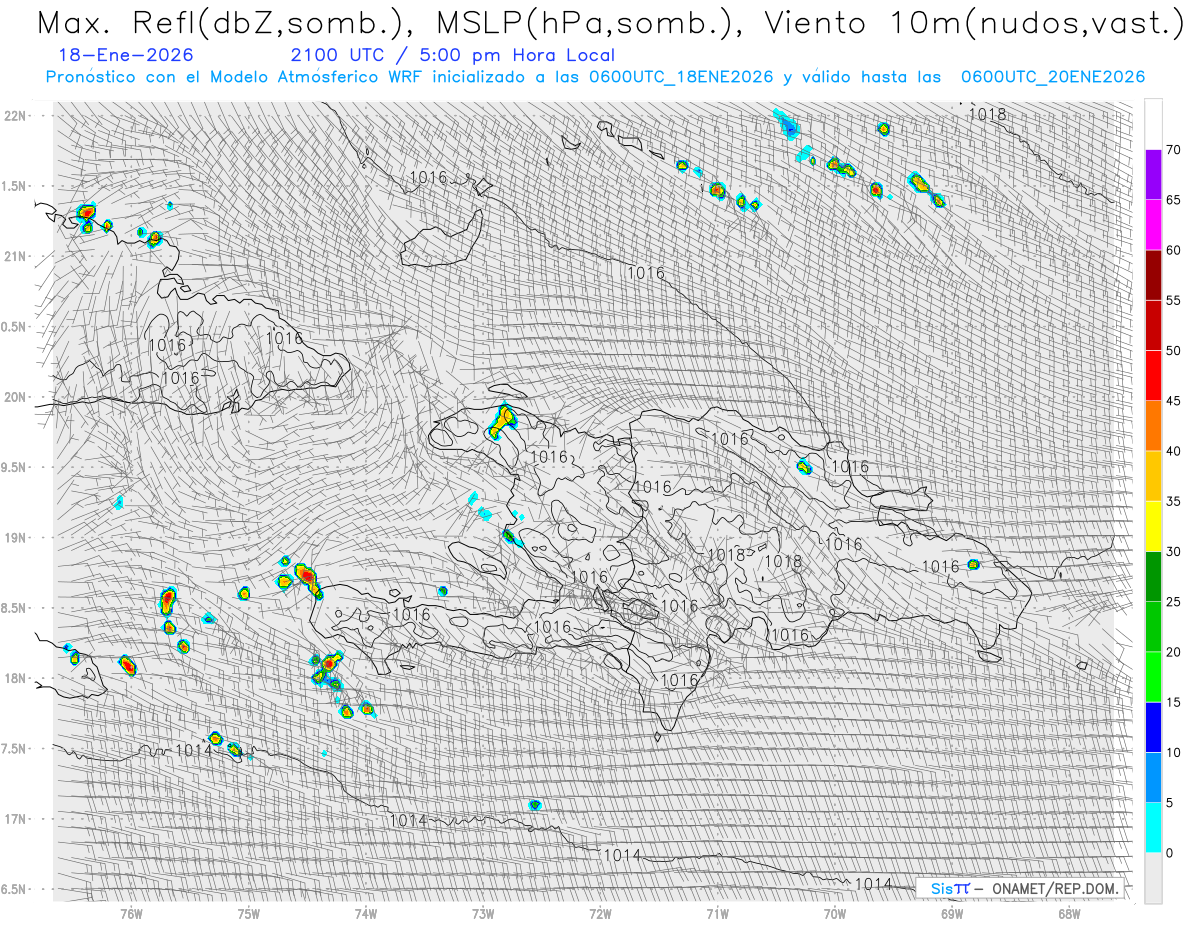
Task: Click '2100 UTC / 5:00 pm Hora Local'
Action: point(453,56)
